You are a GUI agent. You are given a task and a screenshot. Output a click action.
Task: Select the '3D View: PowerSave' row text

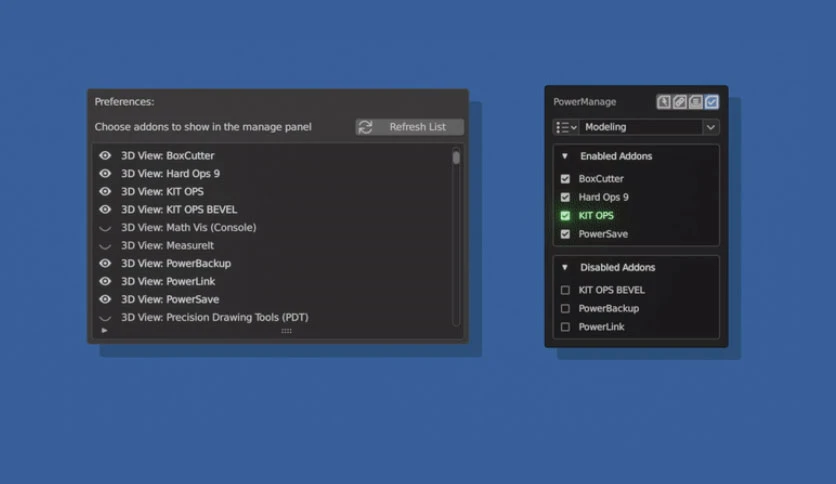click(170, 299)
